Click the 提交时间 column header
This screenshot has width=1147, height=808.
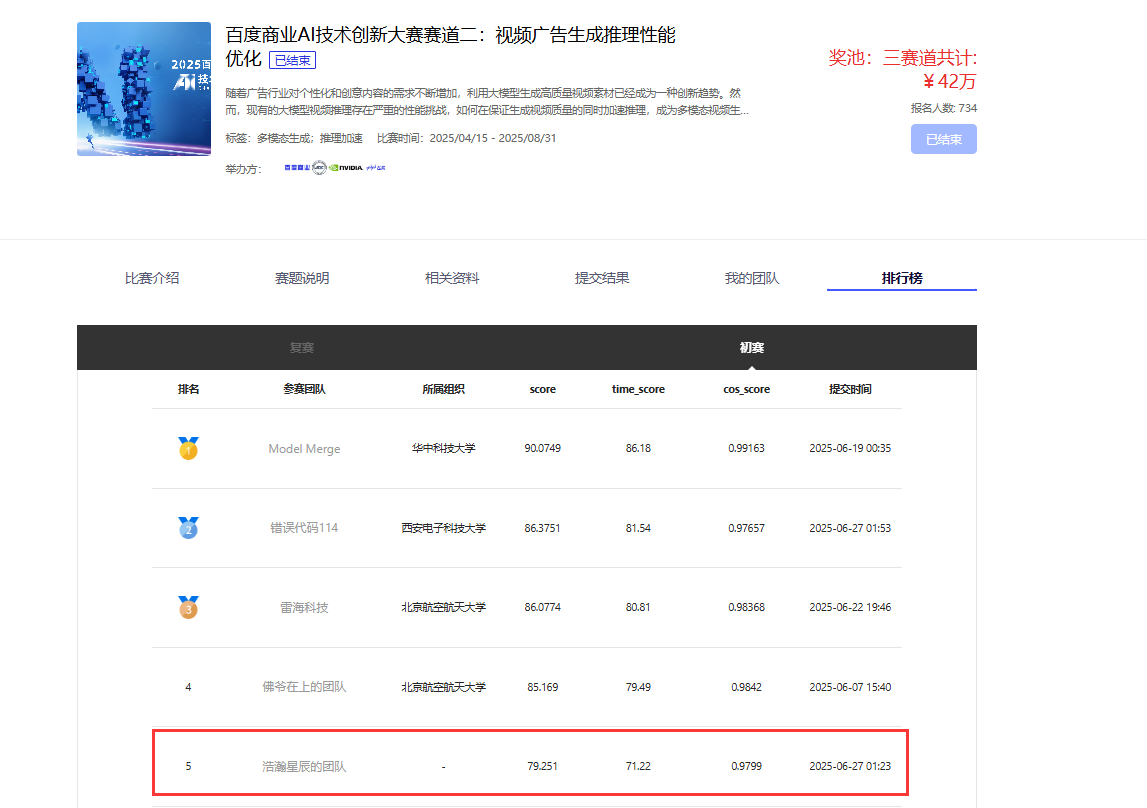[x=850, y=389]
